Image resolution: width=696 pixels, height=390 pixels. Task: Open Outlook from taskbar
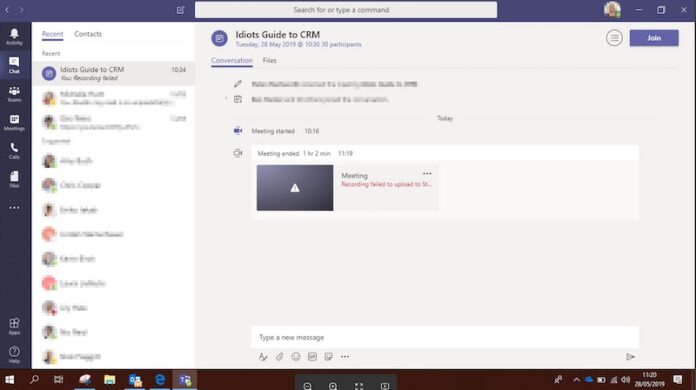(135, 380)
